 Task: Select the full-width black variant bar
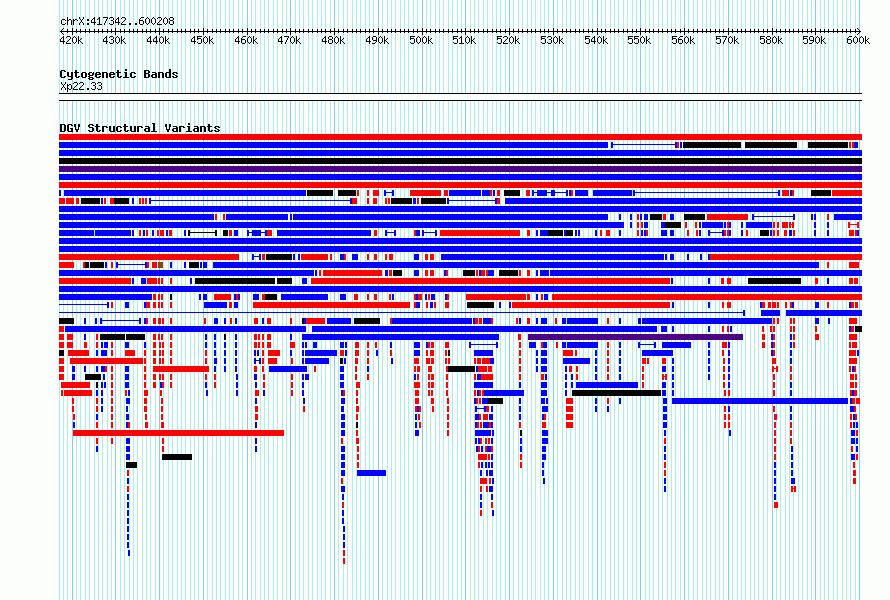click(x=460, y=161)
